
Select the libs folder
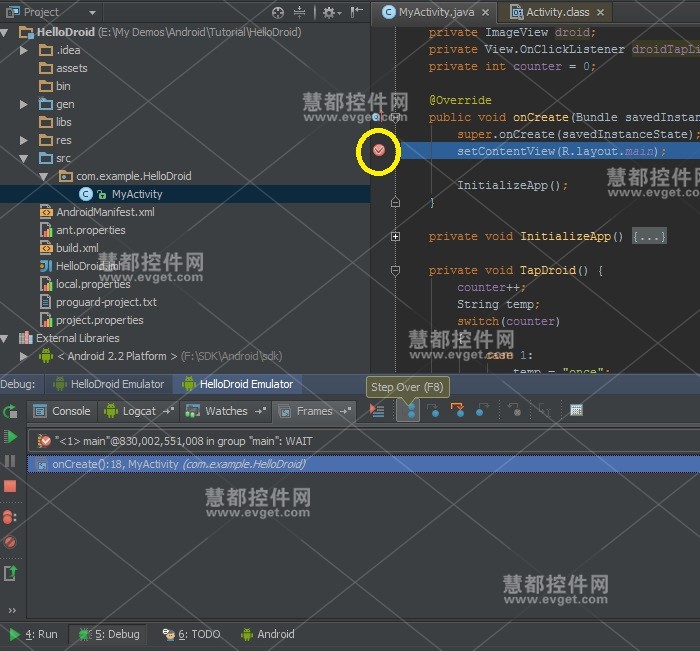coord(55,122)
